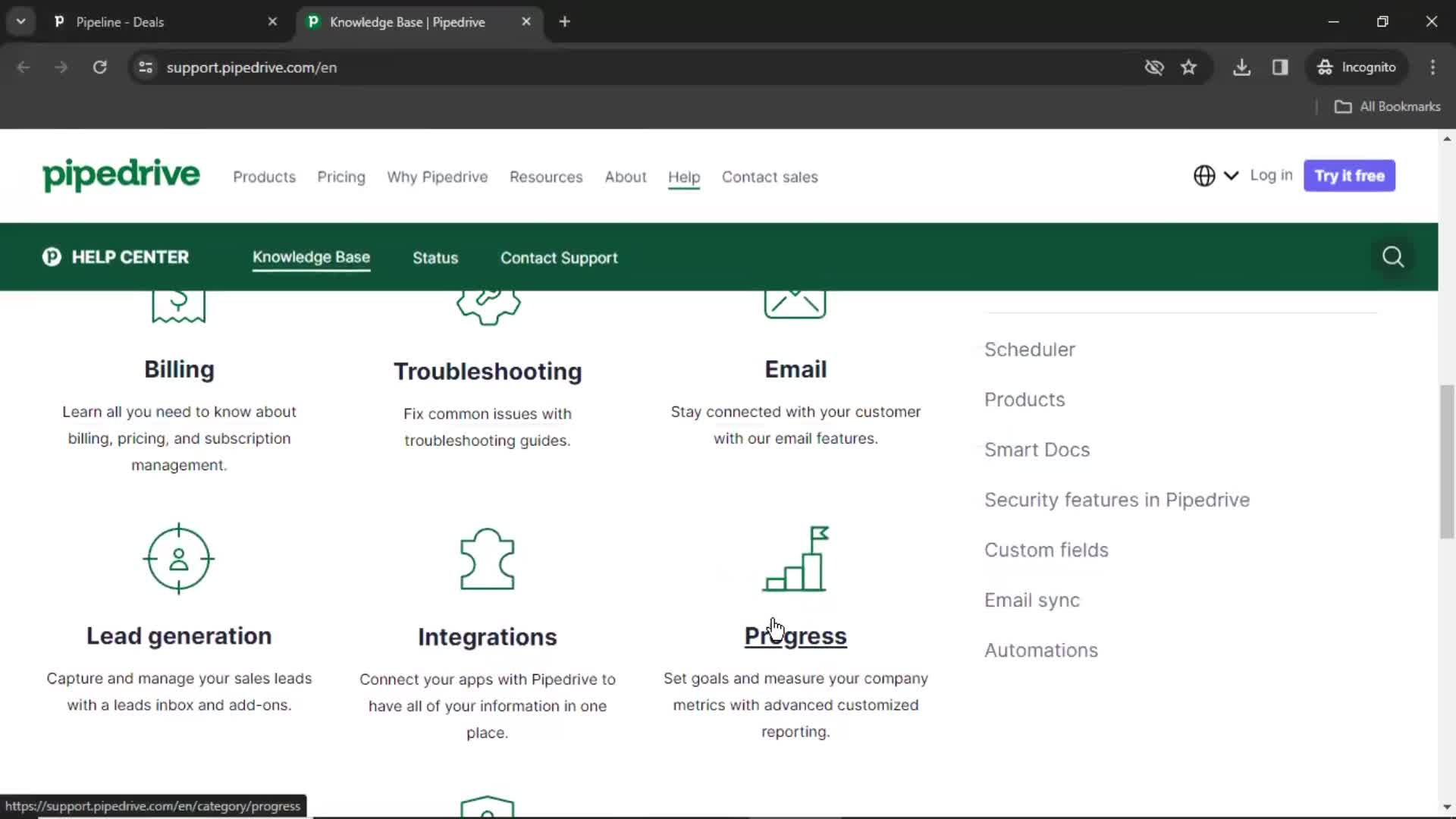This screenshot has height=819, width=1456.
Task: Click the Email envelope icon
Action: [795, 305]
